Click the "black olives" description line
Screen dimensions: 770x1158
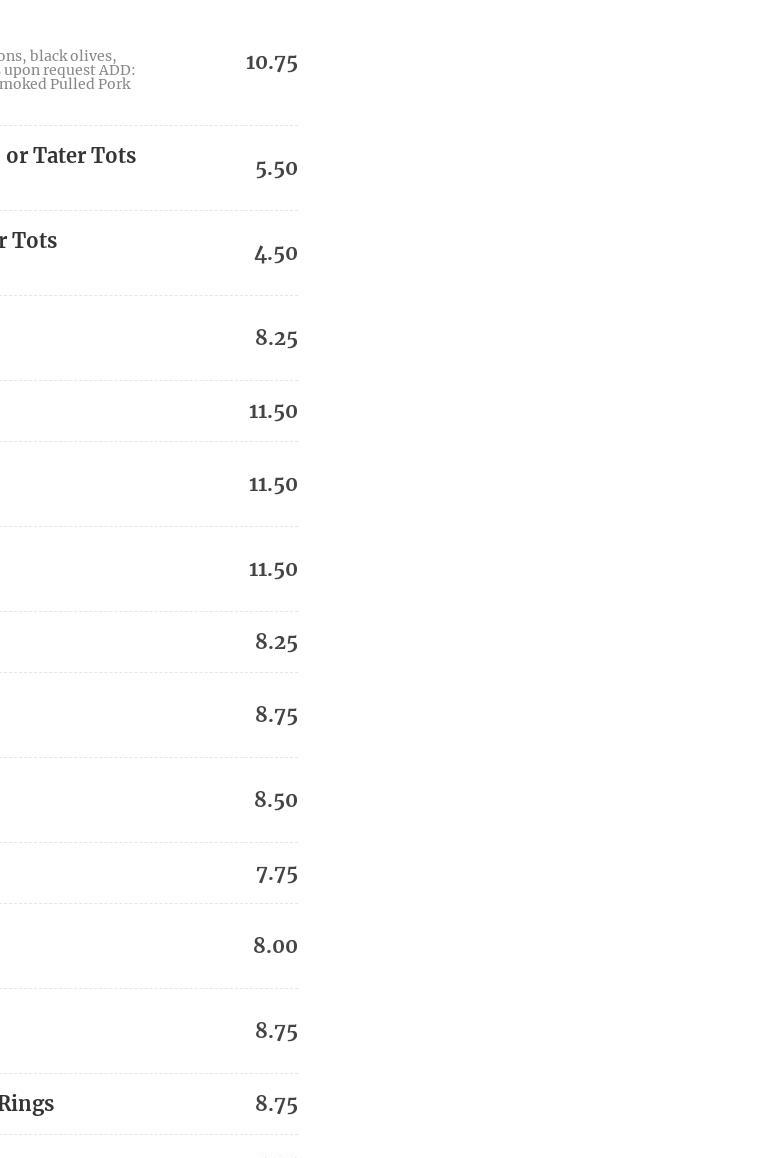click(72, 56)
